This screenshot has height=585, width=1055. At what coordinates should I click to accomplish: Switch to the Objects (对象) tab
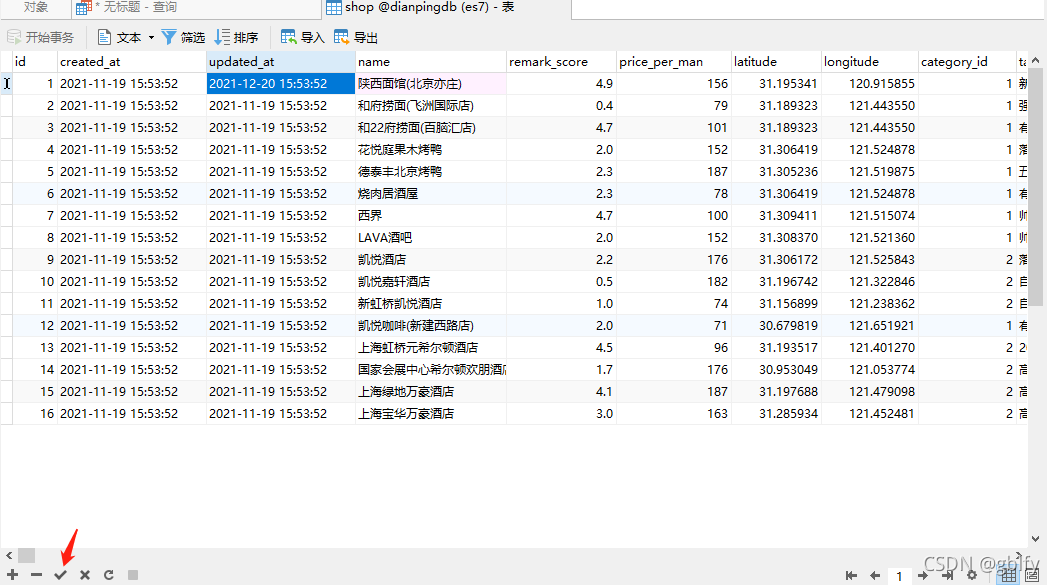click(x=36, y=7)
